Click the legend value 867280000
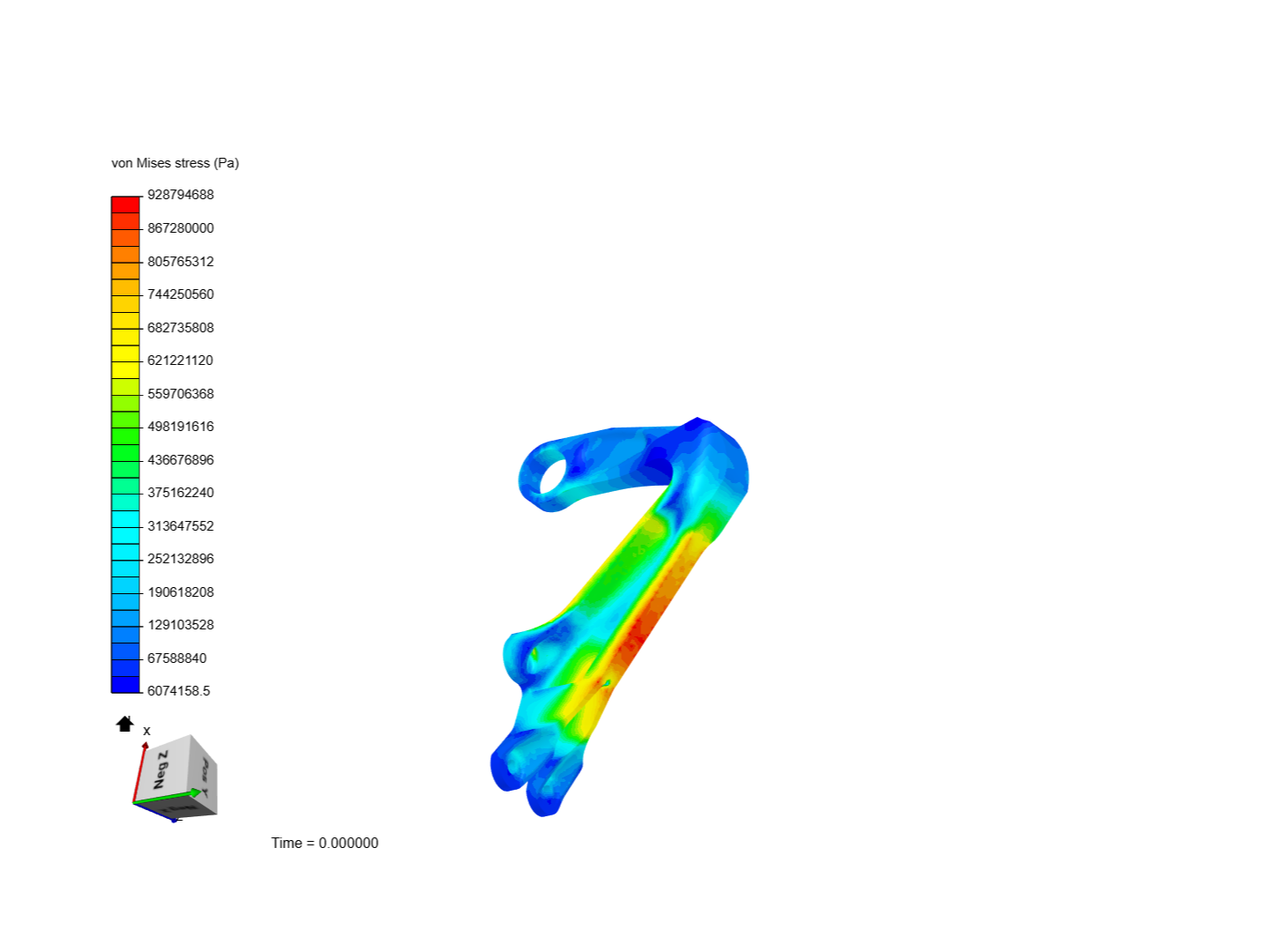 point(181,228)
